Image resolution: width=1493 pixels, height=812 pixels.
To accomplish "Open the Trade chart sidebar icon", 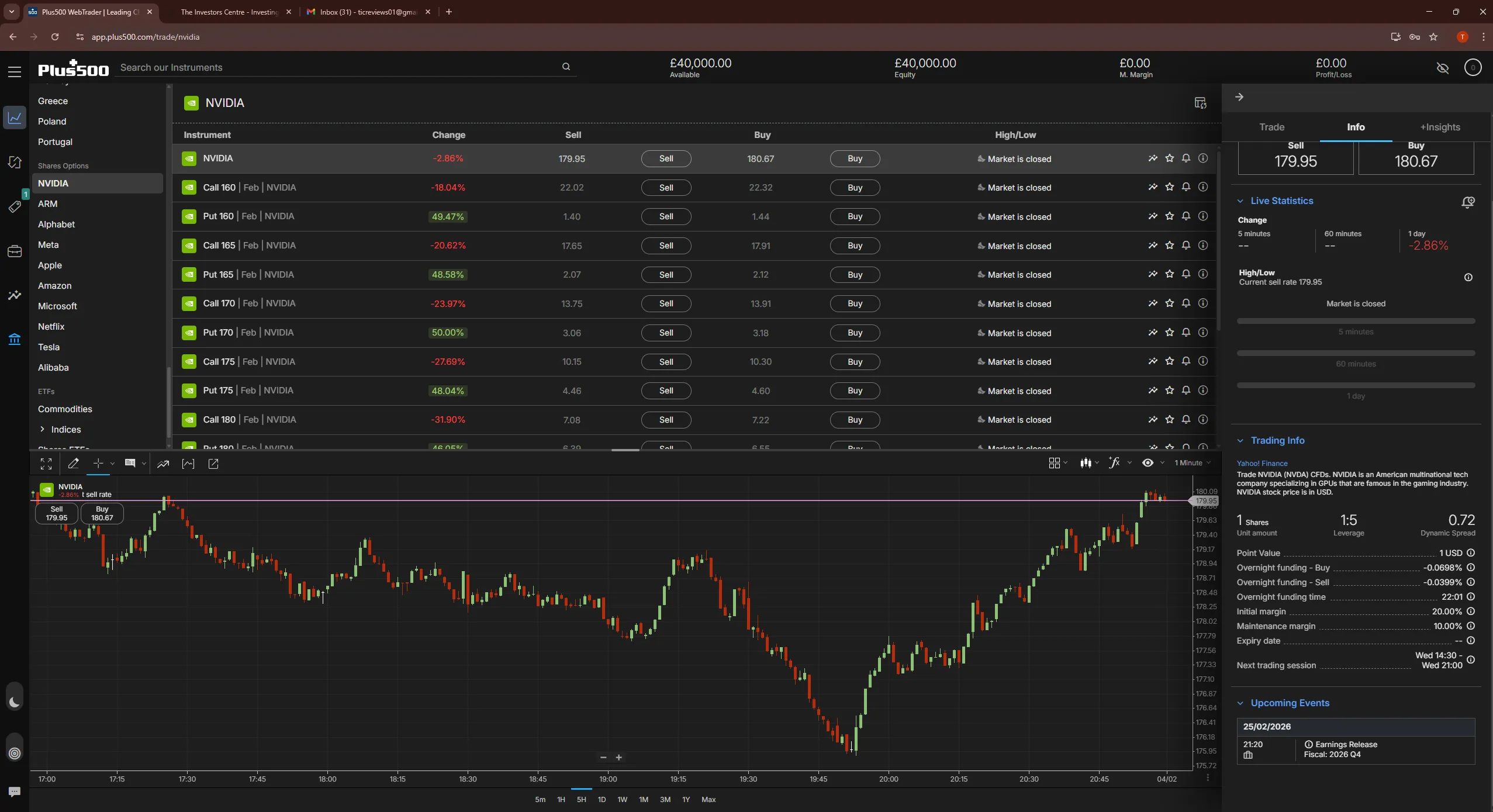I will [x=15, y=118].
